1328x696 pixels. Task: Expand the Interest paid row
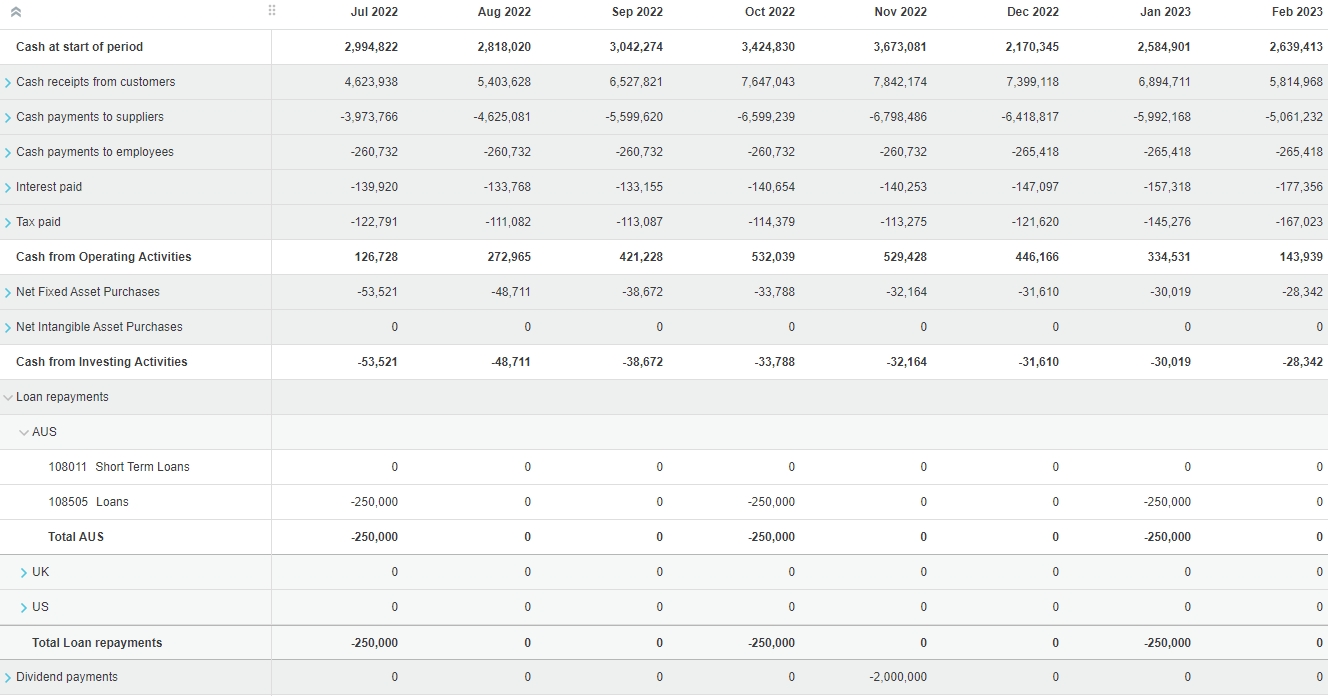pyautogui.click(x=8, y=187)
